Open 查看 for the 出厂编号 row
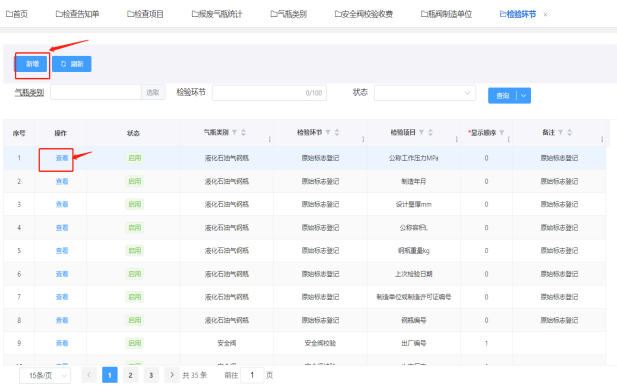This screenshot has height=386, width=617. point(62,343)
